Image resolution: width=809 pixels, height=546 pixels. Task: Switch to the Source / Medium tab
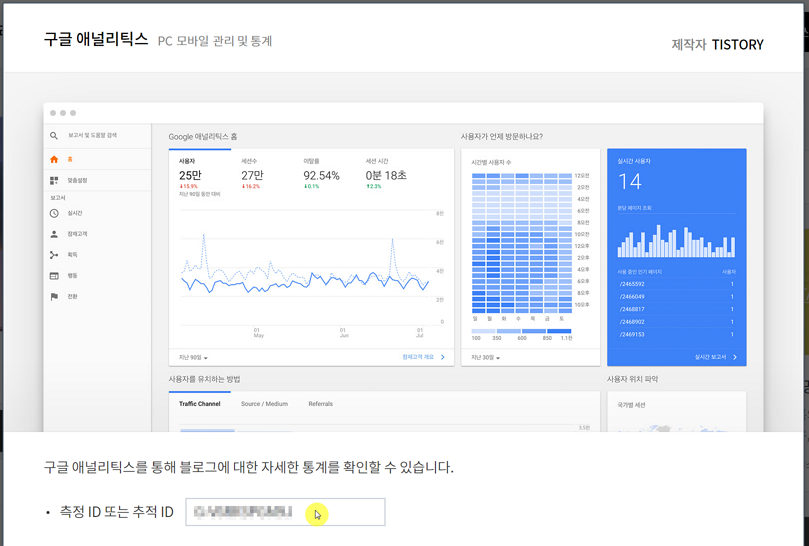click(x=264, y=404)
